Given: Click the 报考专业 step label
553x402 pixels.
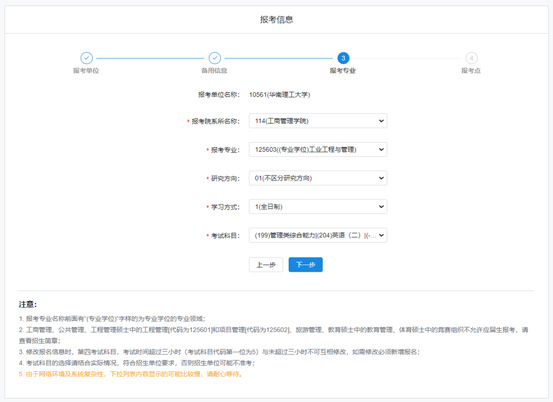Looking at the screenshot, I should [343, 71].
